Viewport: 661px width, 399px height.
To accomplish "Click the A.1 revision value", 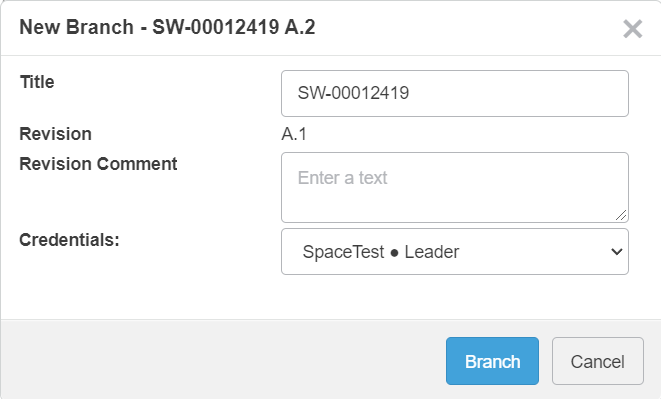I will pyautogui.click(x=294, y=134).
